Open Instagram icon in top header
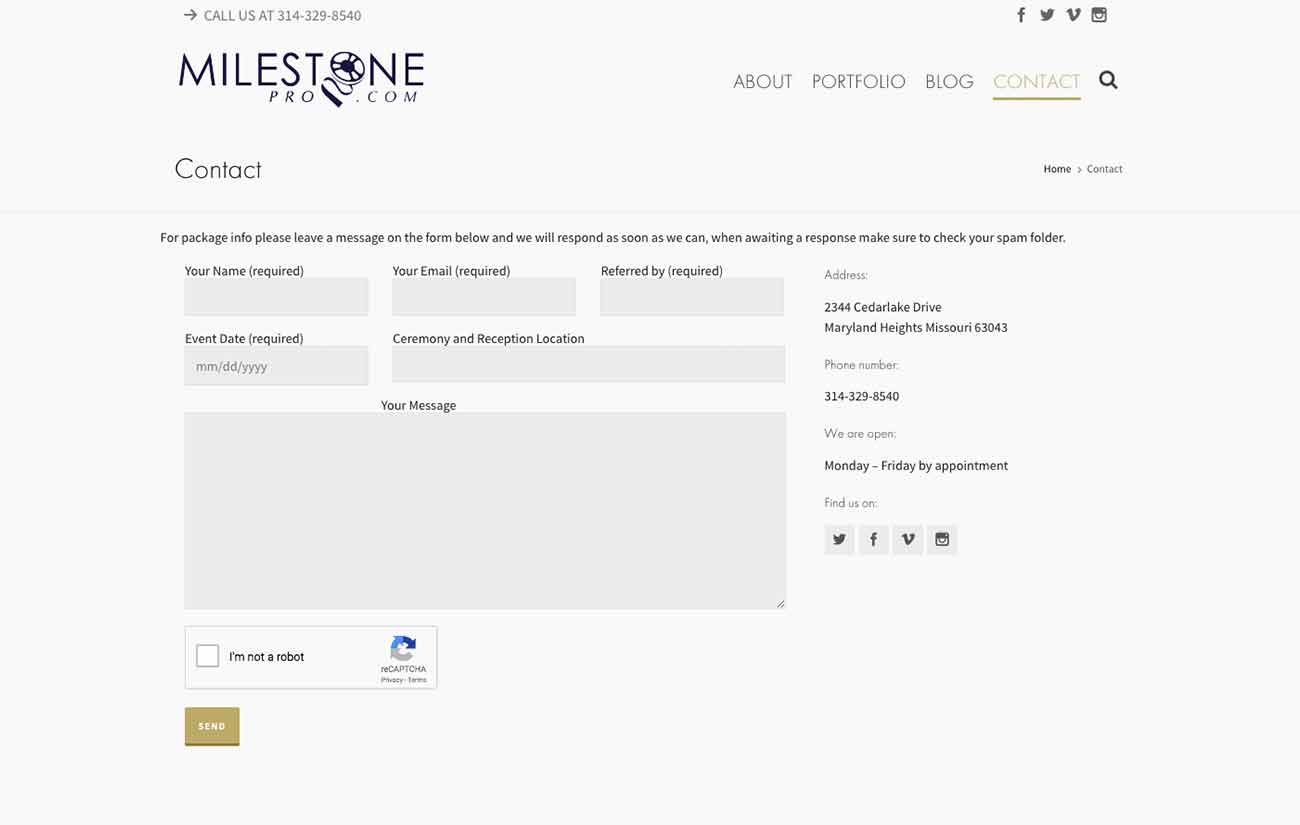1300x825 pixels. [1099, 15]
